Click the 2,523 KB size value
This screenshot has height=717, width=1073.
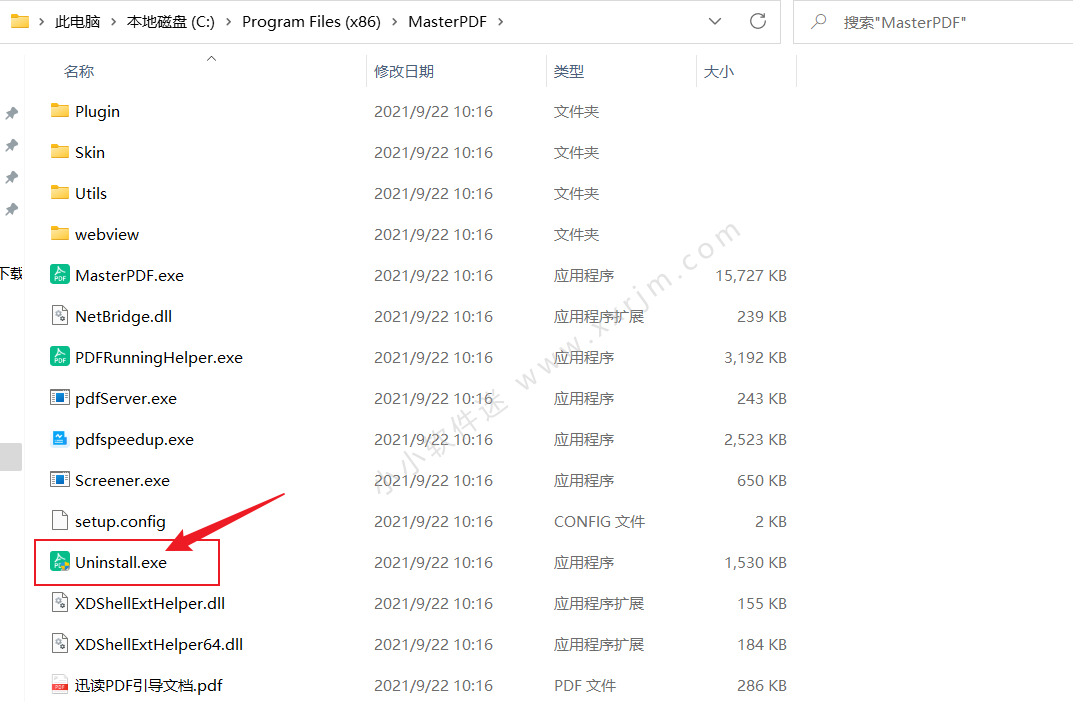(x=755, y=440)
